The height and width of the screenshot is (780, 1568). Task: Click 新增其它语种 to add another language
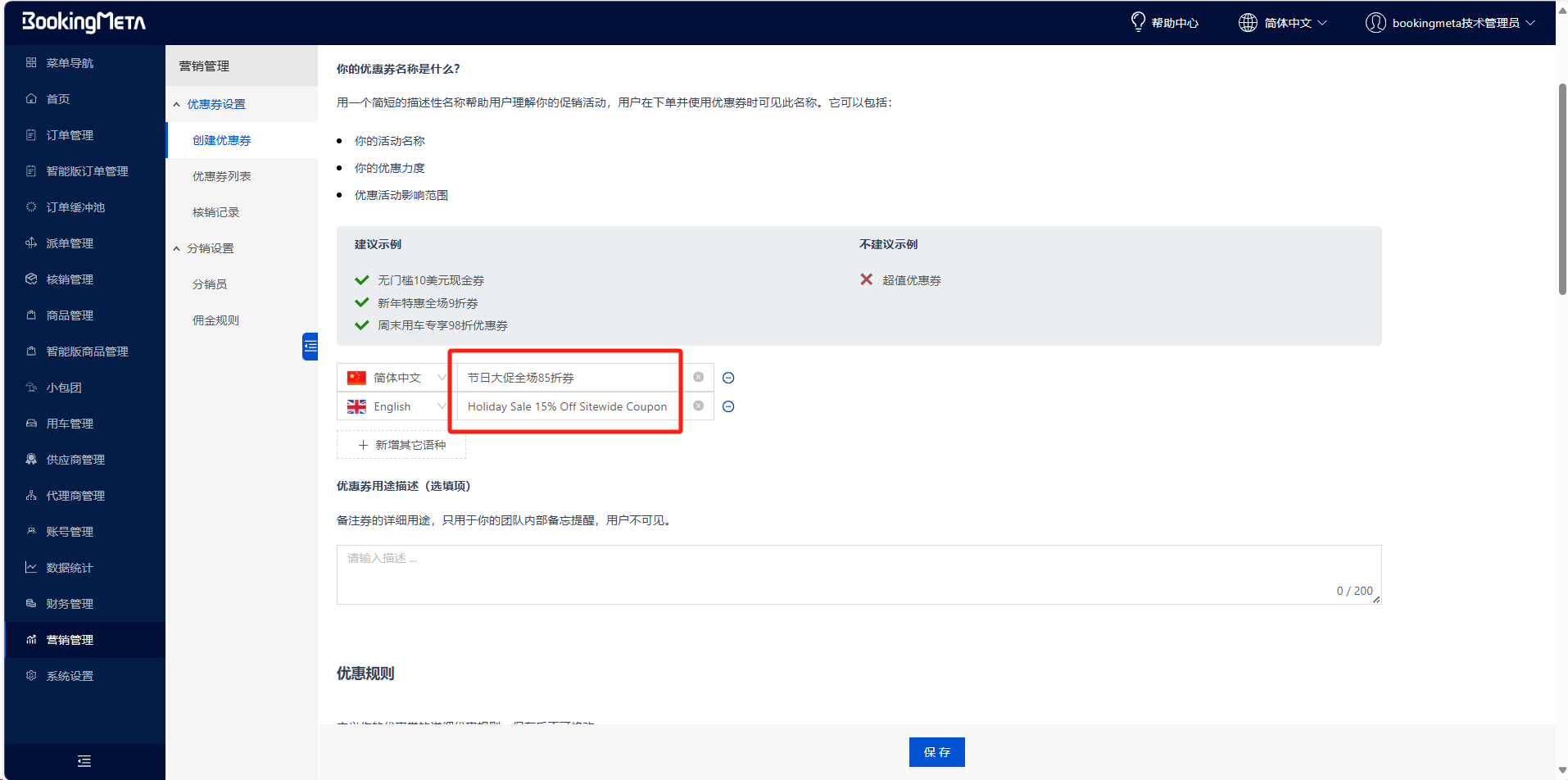(x=401, y=445)
